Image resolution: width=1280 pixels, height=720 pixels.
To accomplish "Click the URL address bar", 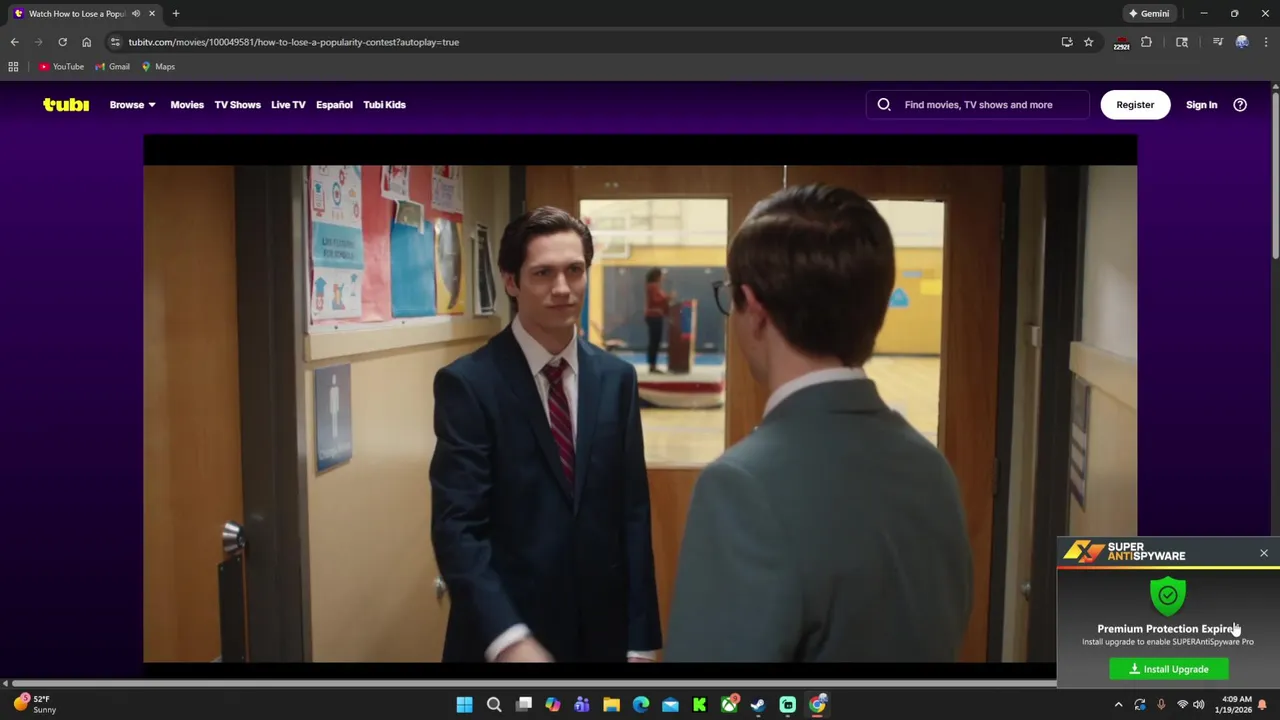I will 590,42.
